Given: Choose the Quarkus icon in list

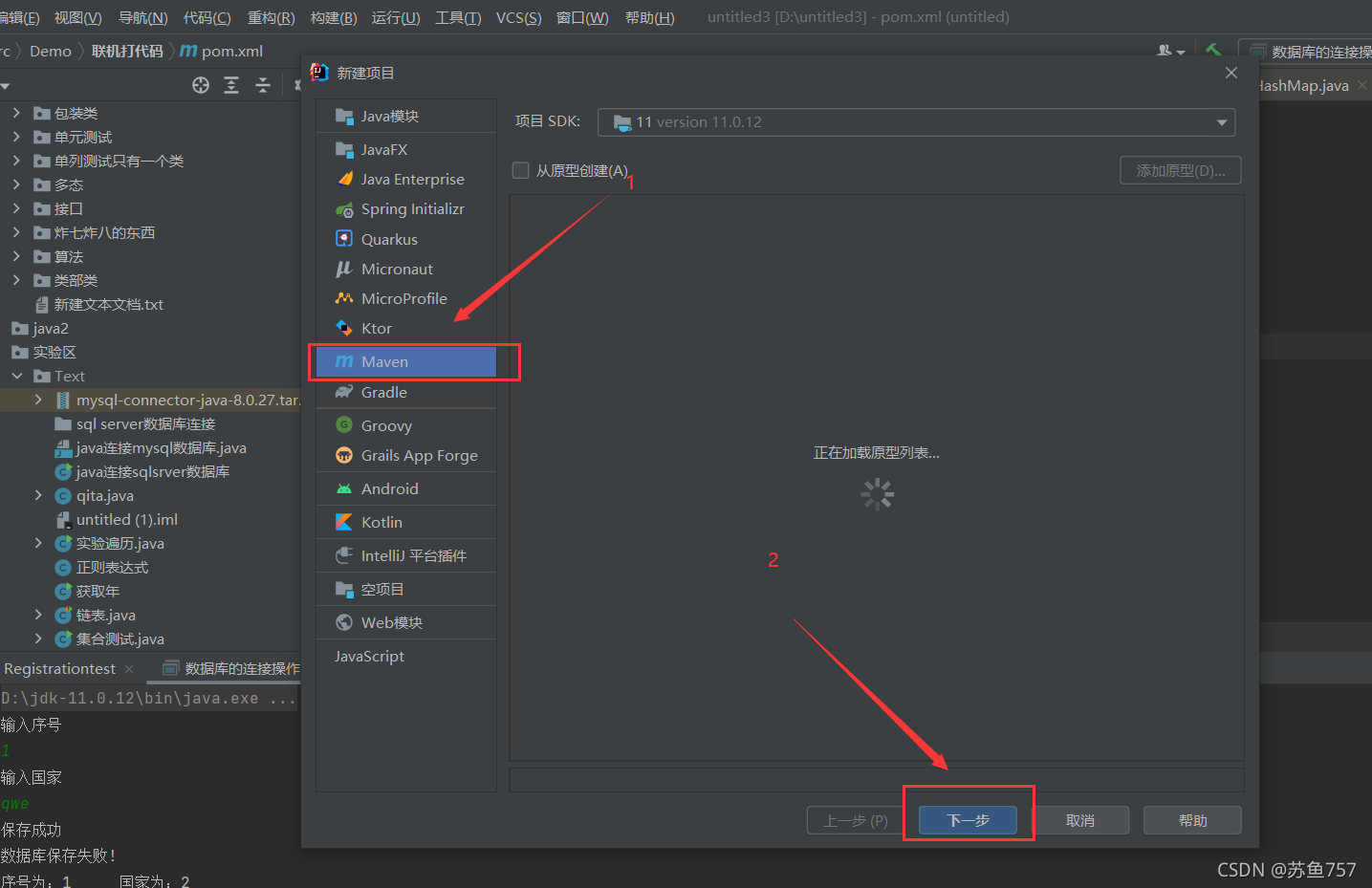Looking at the screenshot, I should tap(344, 239).
